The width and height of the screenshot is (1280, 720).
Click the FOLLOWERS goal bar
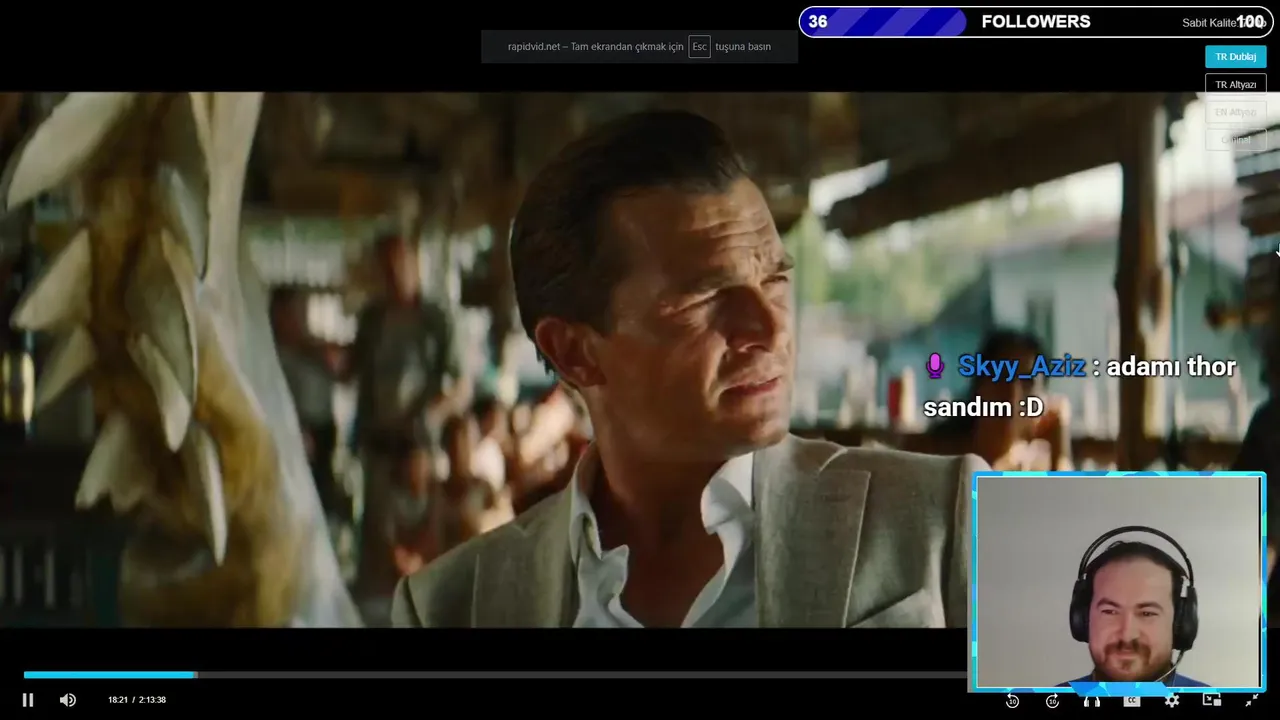coord(1036,22)
